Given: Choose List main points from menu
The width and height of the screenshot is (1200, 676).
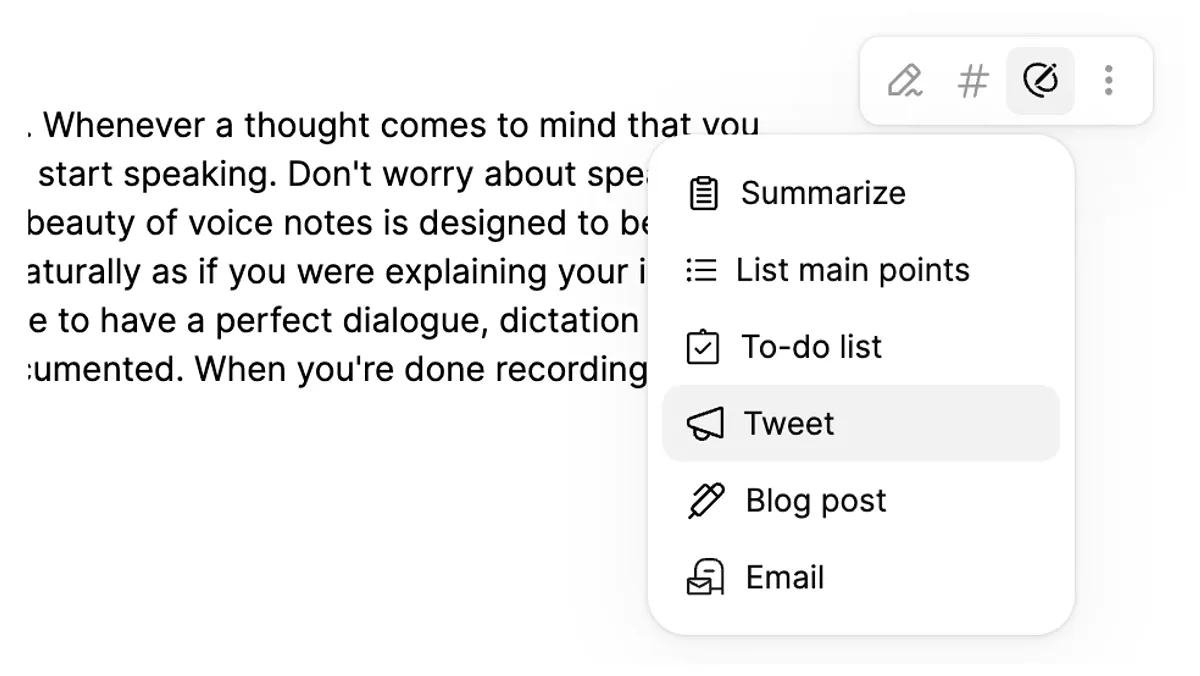Looking at the screenshot, I should click(852, 270).
